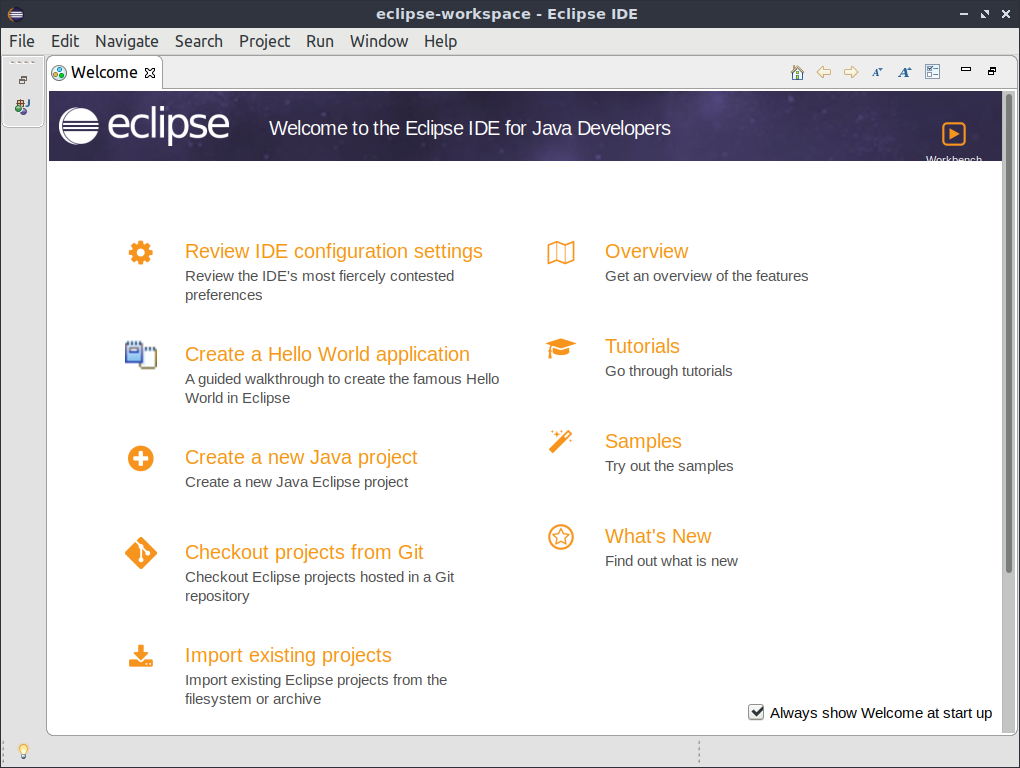
Task: Click the Navigate Forward arrow icon
Action: (x=851, y=72)
